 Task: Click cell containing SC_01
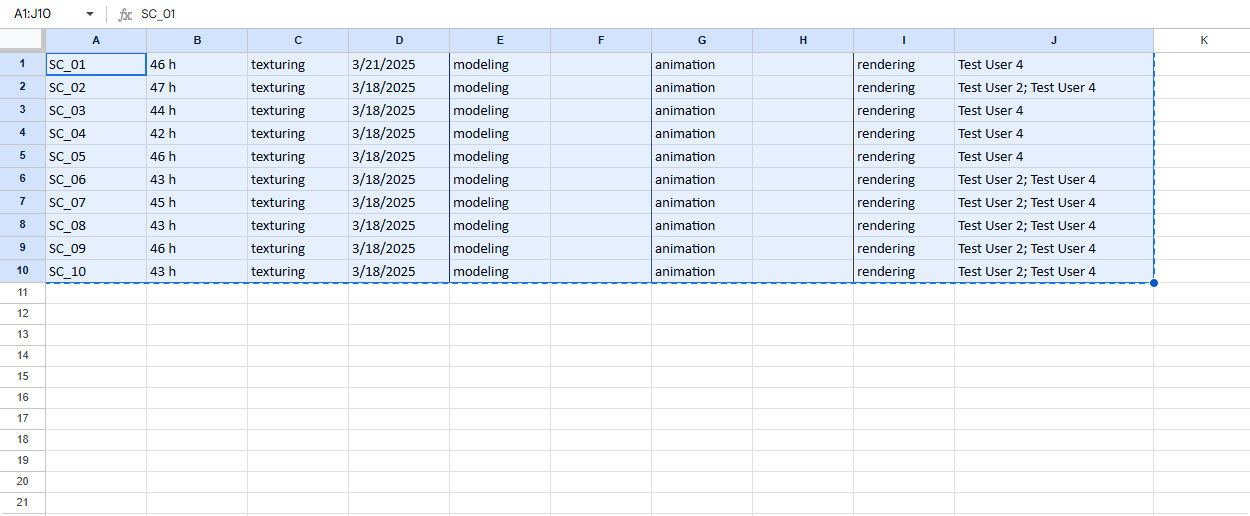(96, 64)
